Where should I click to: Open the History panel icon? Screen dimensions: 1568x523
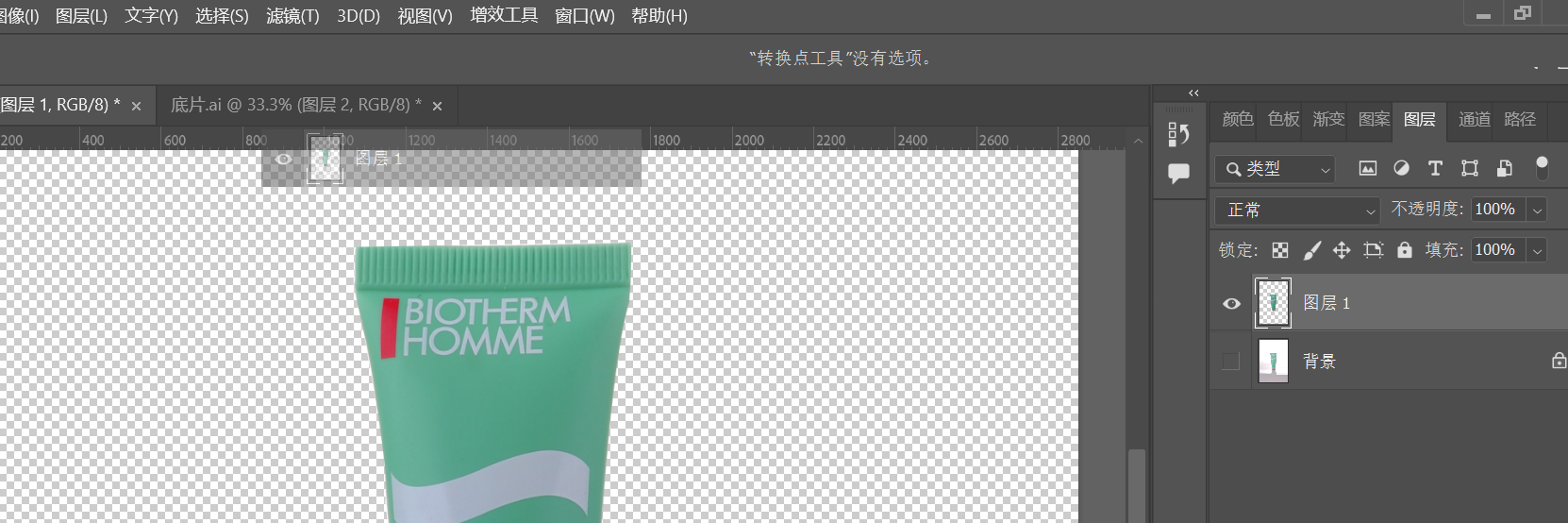pyautogui.click(x=1178, y=134)
